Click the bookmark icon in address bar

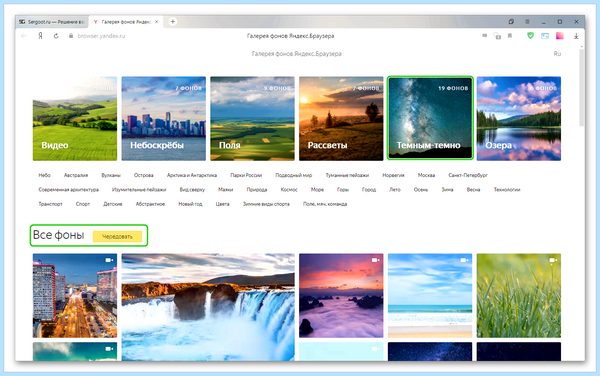coord(510,36)
